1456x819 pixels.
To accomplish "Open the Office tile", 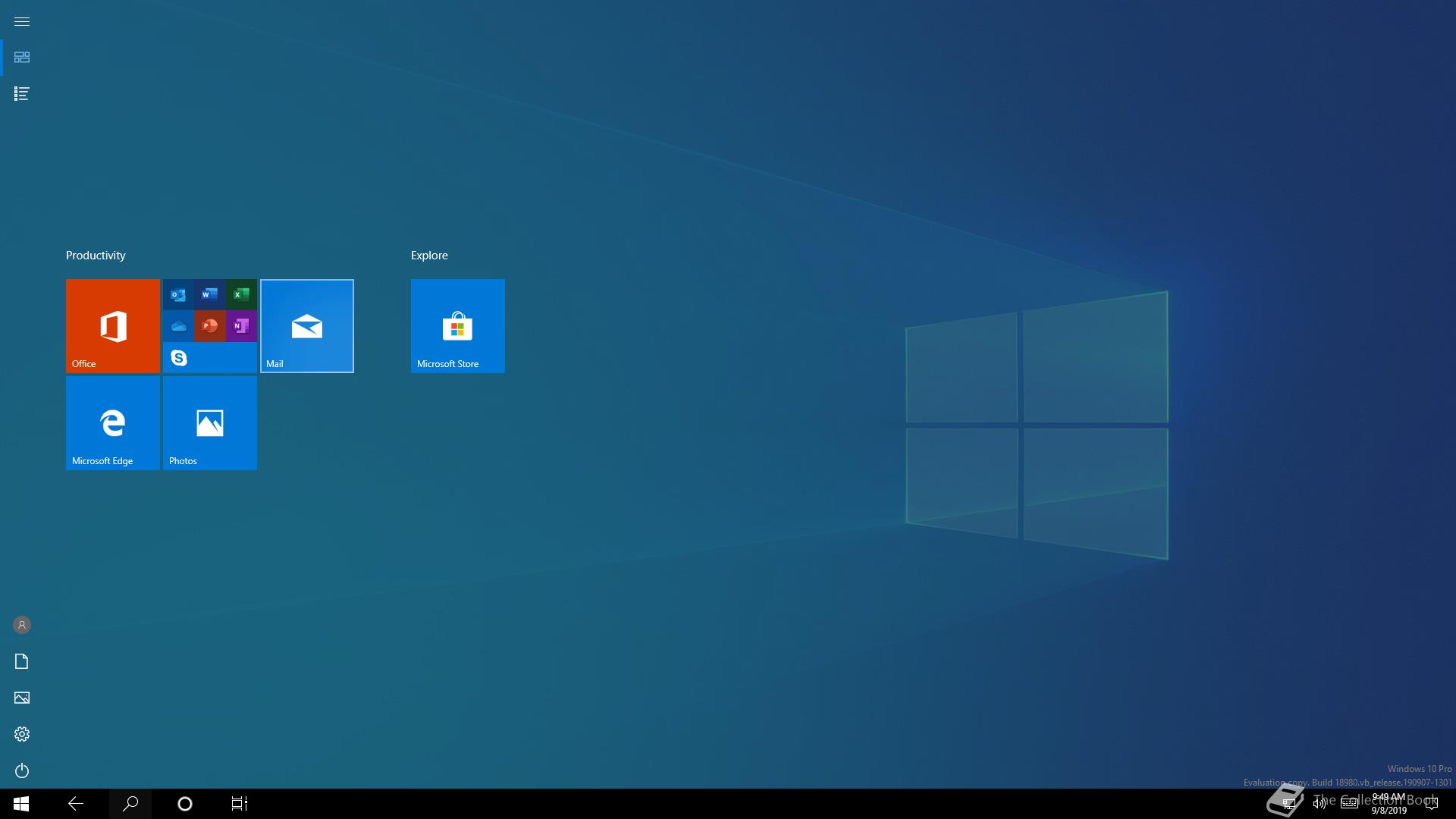I will tap(113, 326).
